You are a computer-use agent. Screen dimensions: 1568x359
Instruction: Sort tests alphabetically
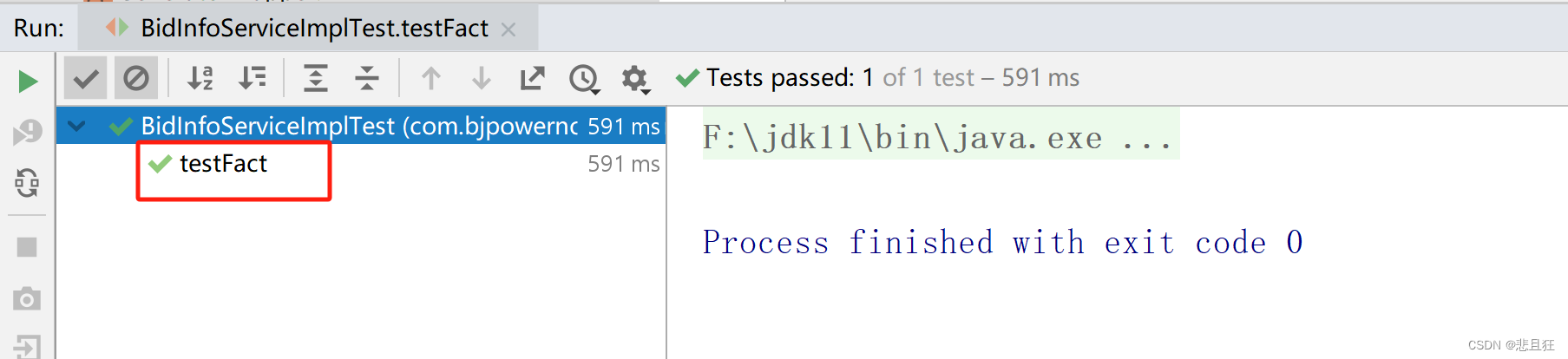click(x=200, y=78)
